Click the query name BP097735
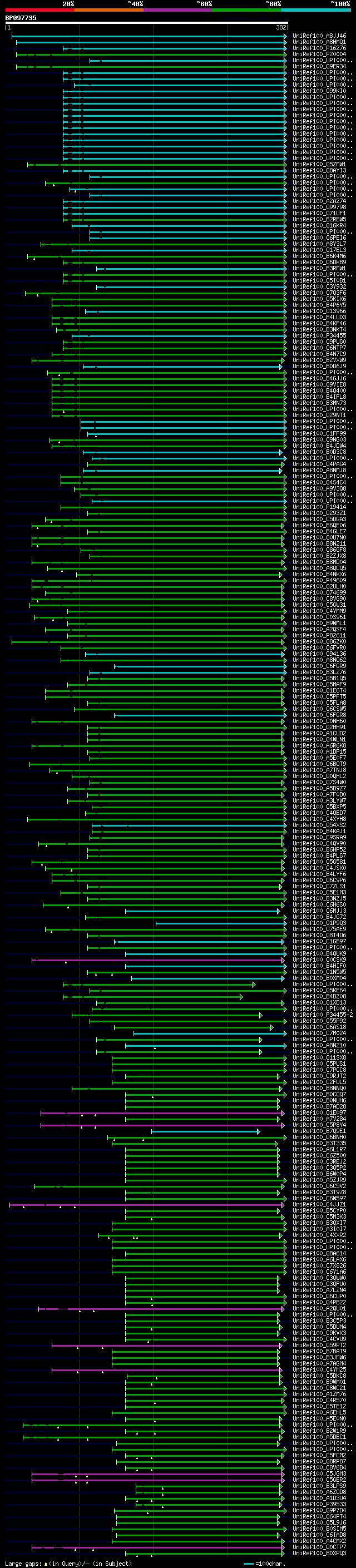Screen dimensions: 356x1568 [21, 18]
